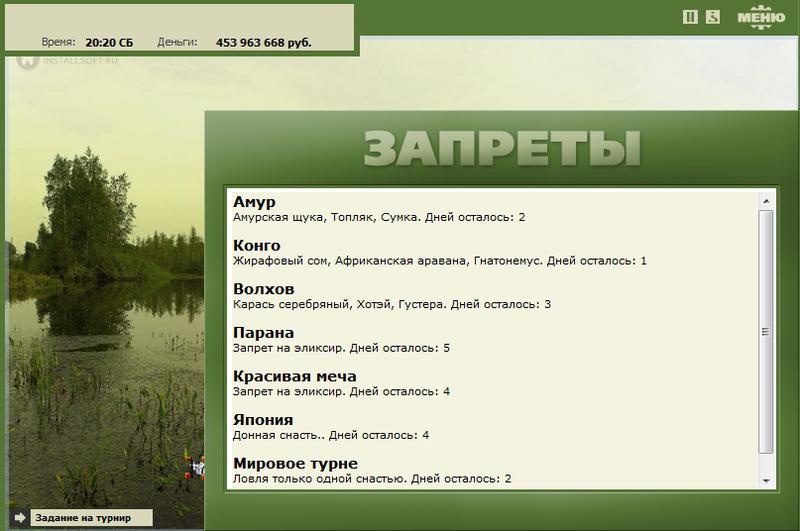This screenshot has width=800, height=531.
Task: Click the time value 20:20 СБ
Action: (x=109, y=43)
